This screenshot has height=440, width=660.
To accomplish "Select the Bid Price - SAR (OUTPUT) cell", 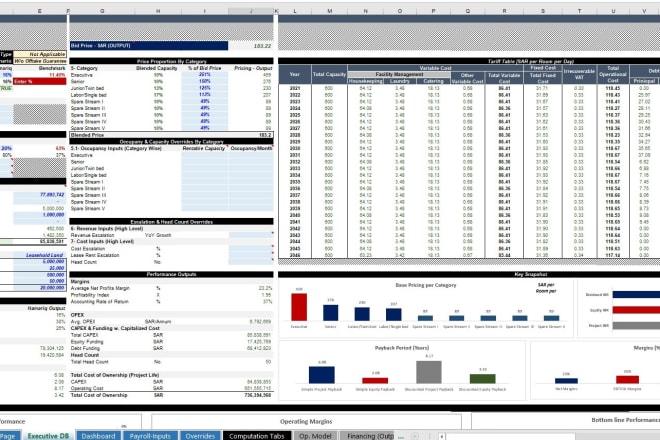I will pos(149,45).
